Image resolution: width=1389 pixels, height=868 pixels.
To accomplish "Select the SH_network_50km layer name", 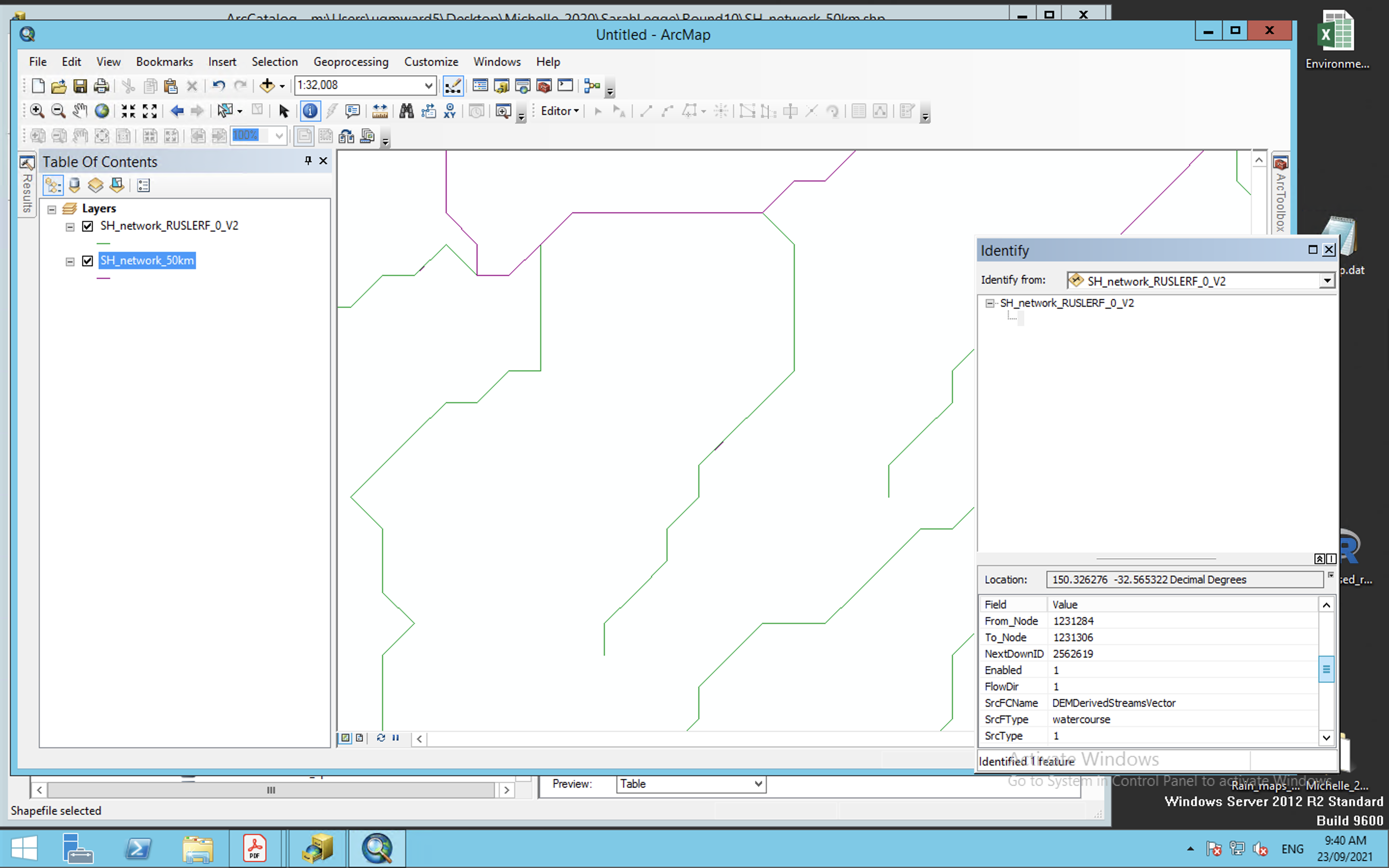I will tap(147, 260).
